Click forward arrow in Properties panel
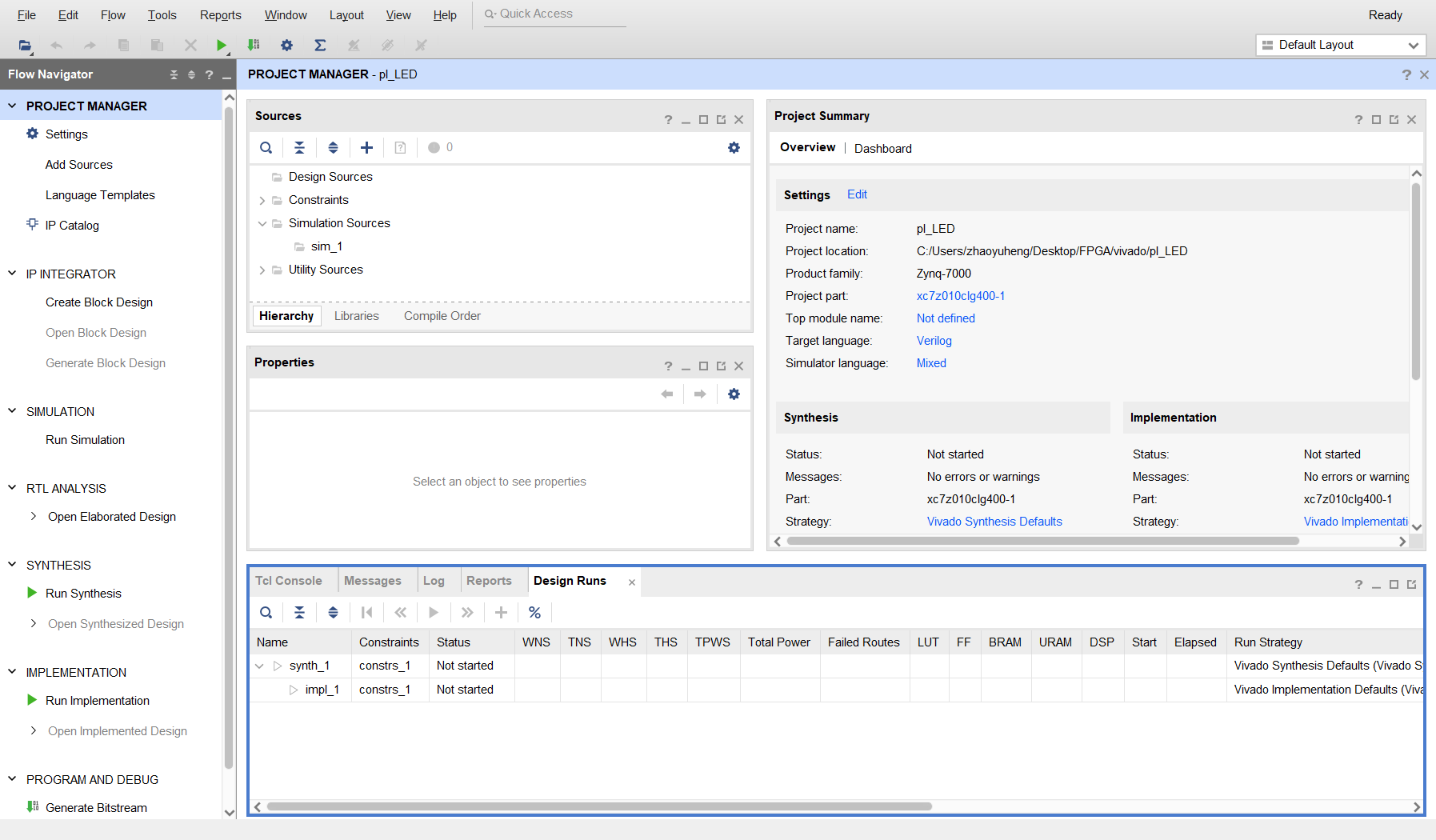 pyautogui.click(x=700, y=394)
